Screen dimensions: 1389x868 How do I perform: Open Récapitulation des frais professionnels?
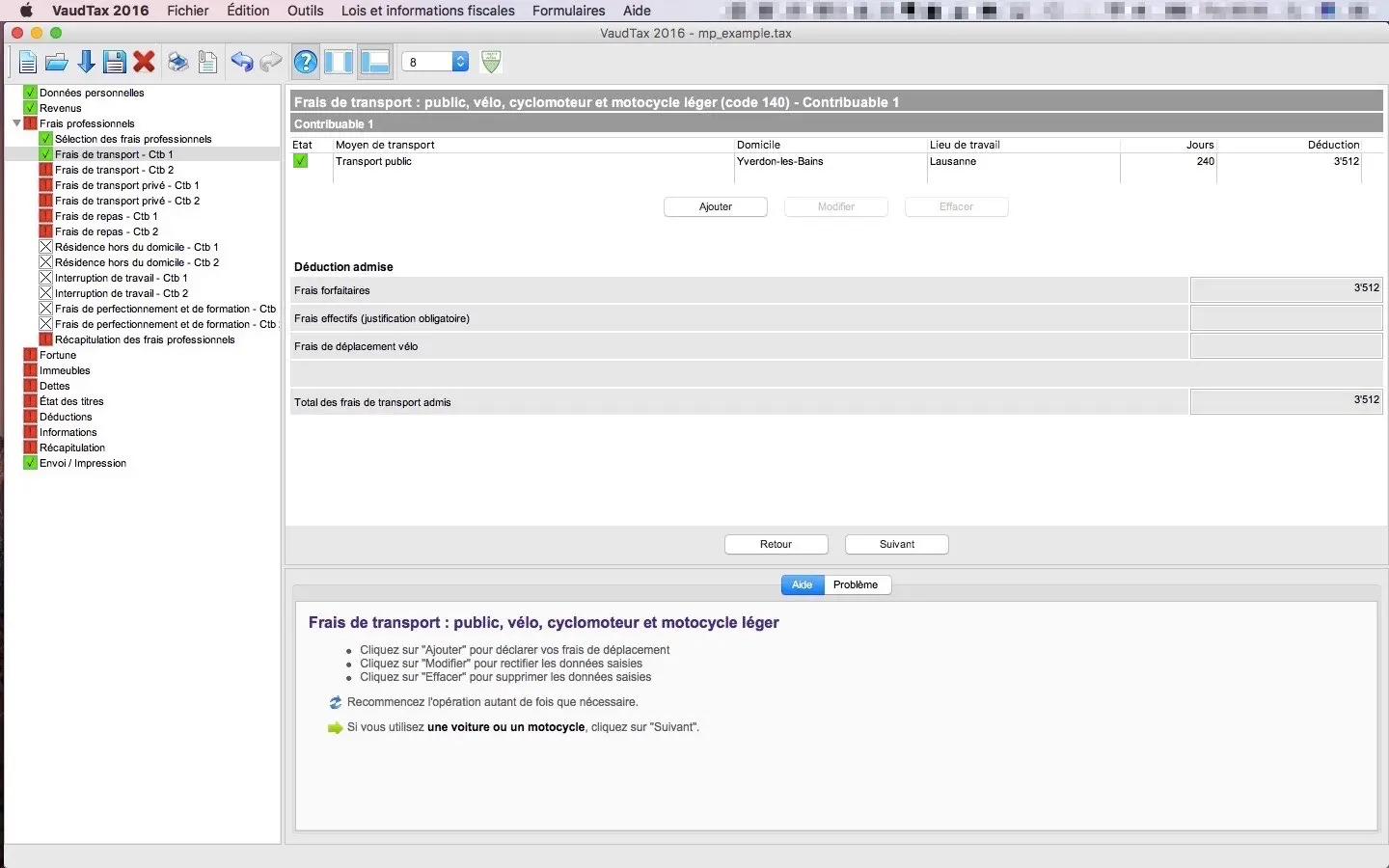(x=145, y=339)
